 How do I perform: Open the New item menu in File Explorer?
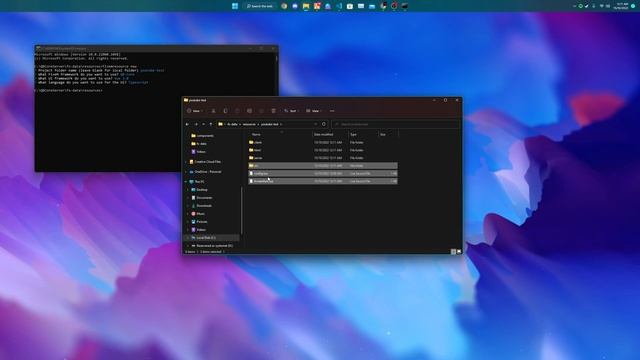pyautogui.click(x=194, y=111)
